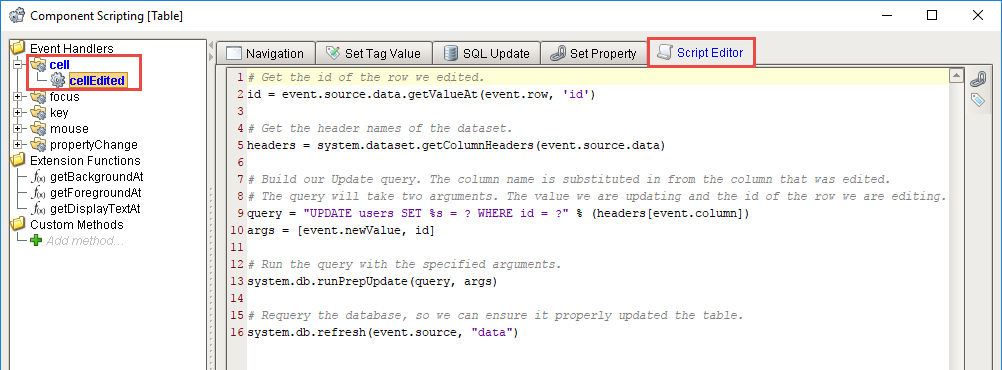
Task: Click the script editor scrollbar up arrow
Action: coord(956,76)
